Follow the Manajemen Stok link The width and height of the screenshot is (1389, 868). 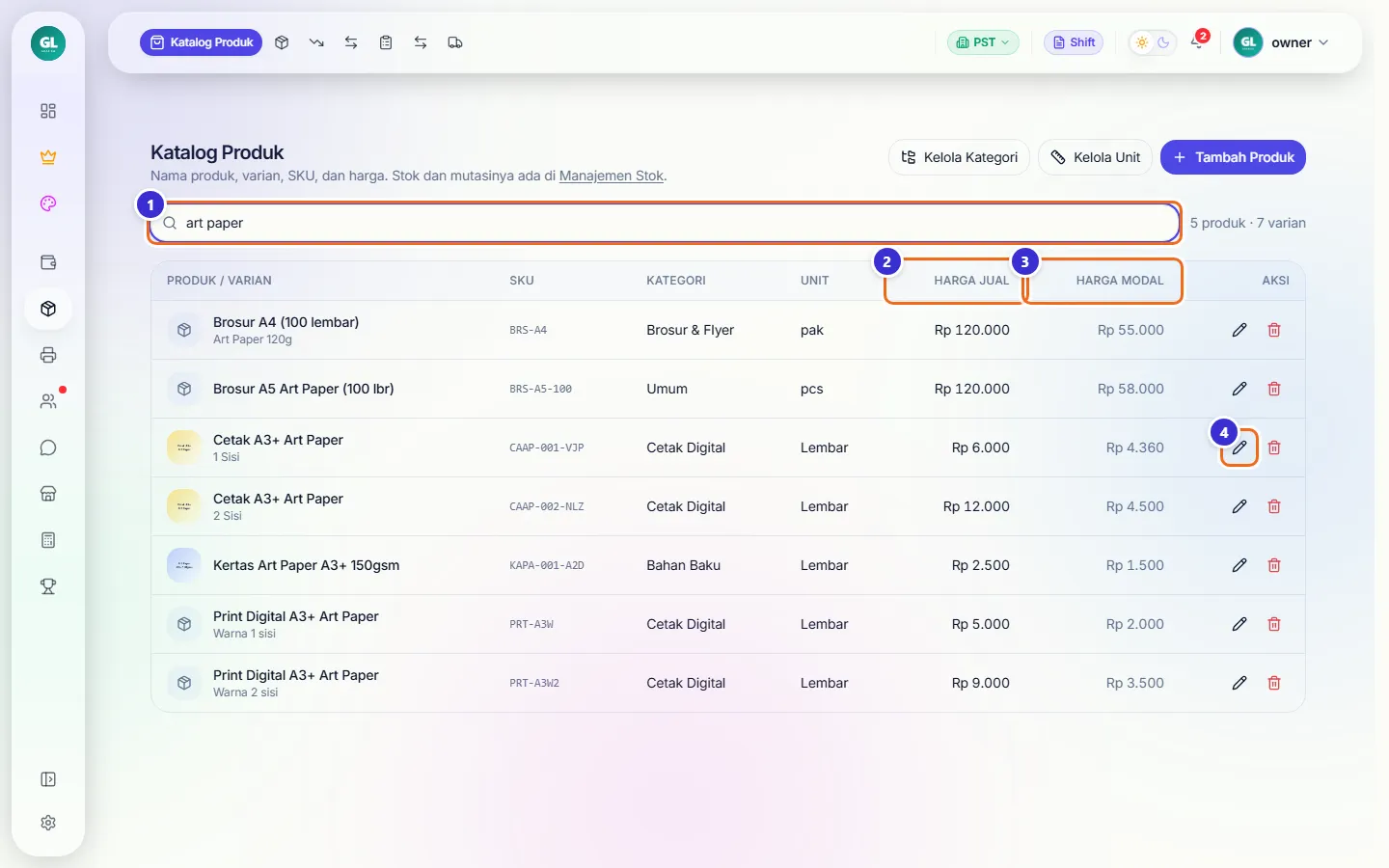tap(612, 176)
